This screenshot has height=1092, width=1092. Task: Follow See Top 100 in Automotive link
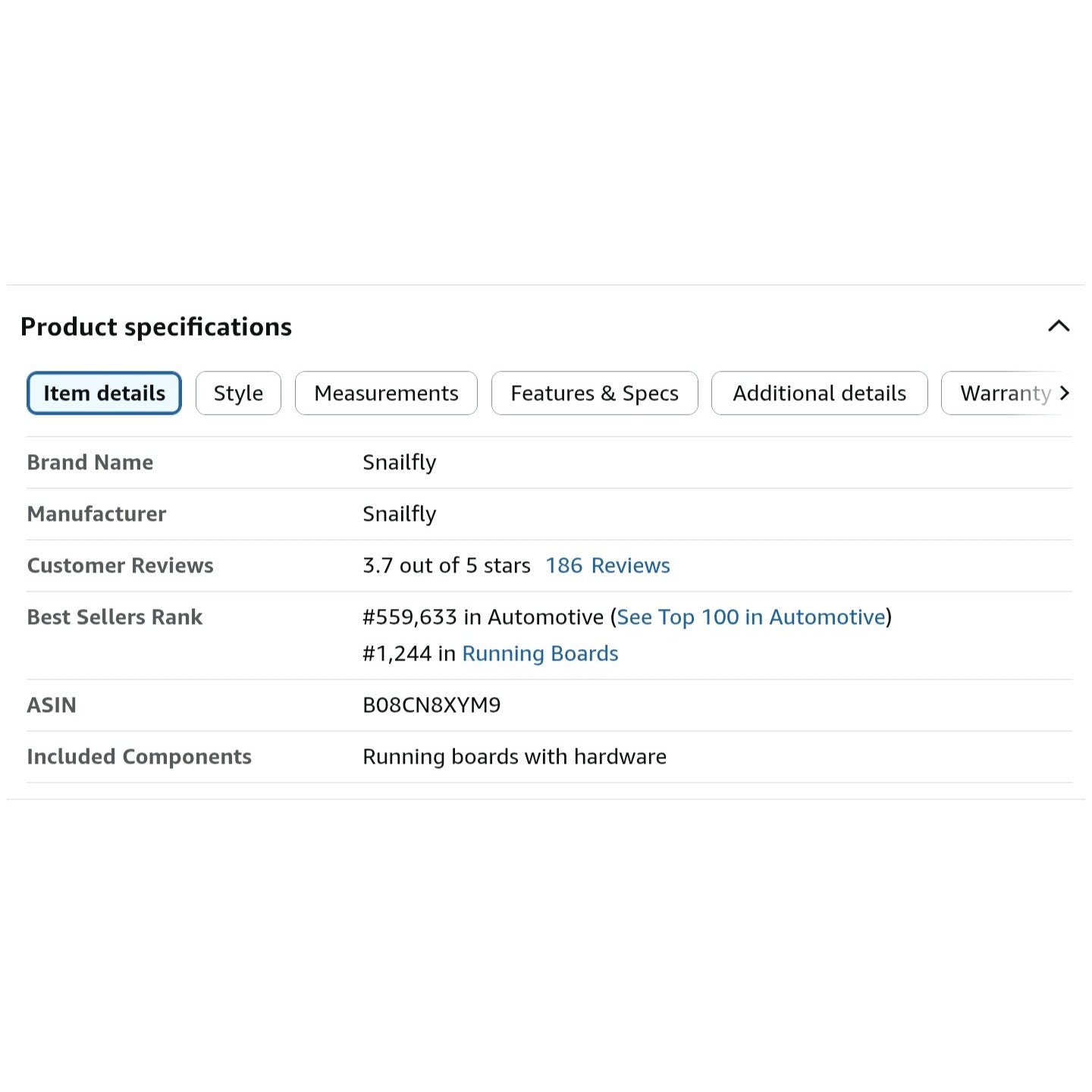751,617
